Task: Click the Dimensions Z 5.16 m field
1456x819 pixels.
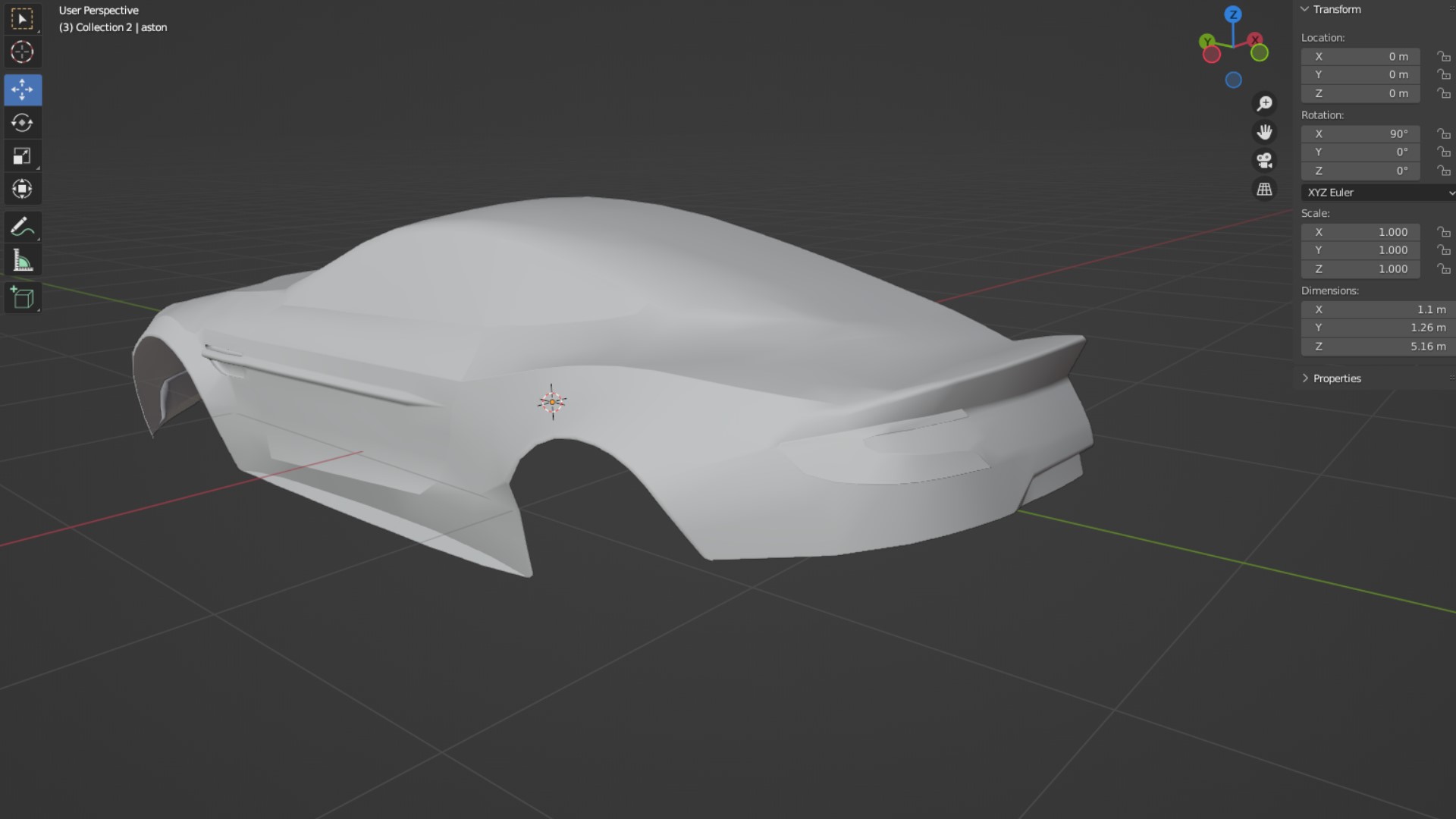Action: pos(1376,347)
